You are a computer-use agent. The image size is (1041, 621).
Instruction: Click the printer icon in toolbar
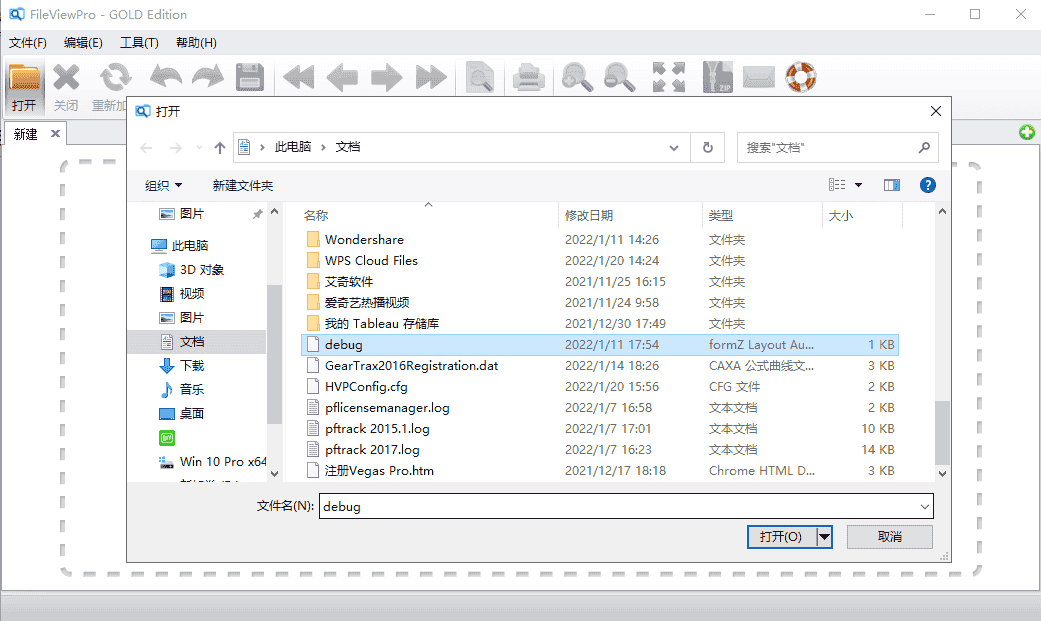click(x=529, y=77)
